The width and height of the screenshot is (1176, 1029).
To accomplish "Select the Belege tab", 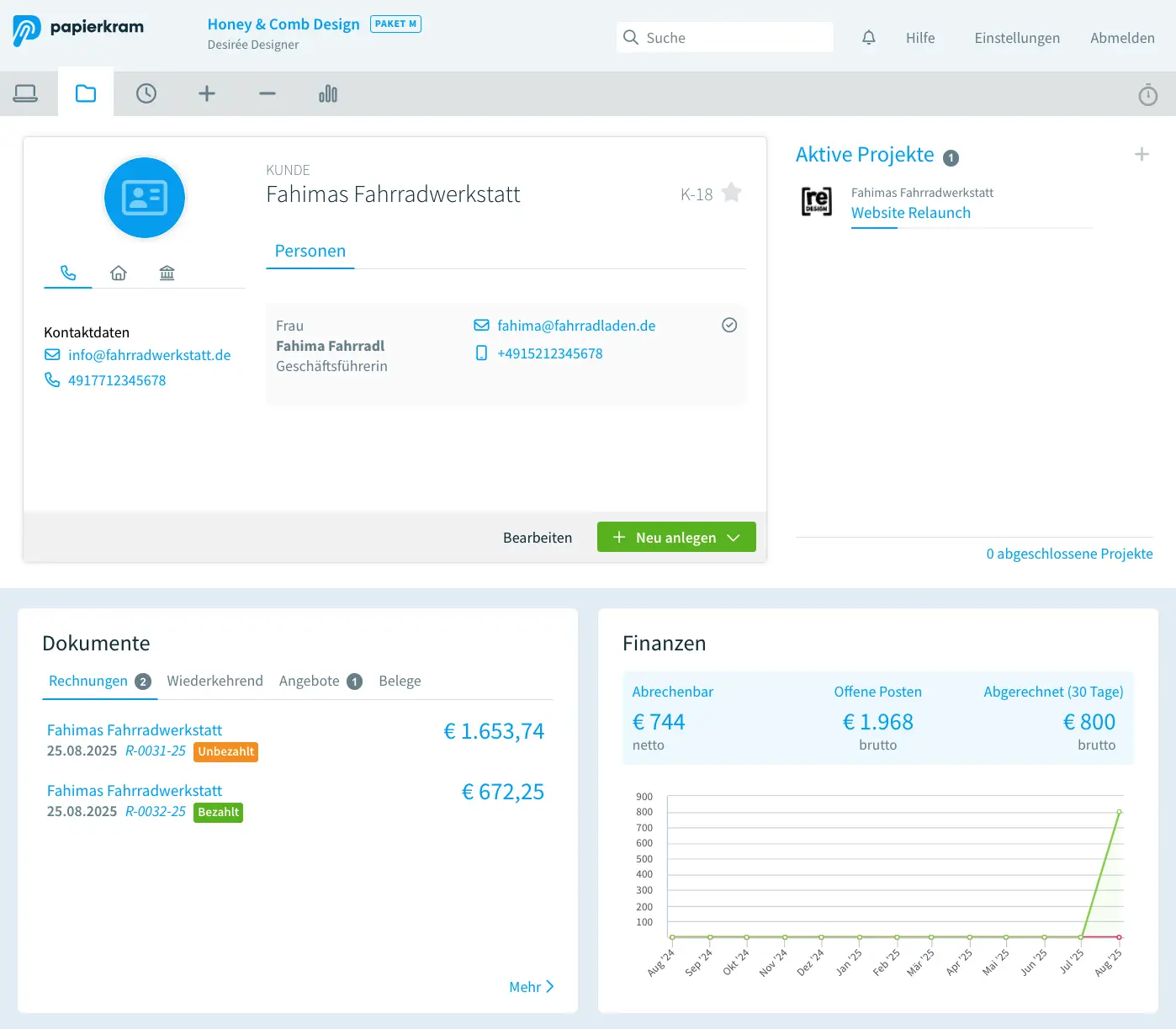I will (x=400, y=681).
